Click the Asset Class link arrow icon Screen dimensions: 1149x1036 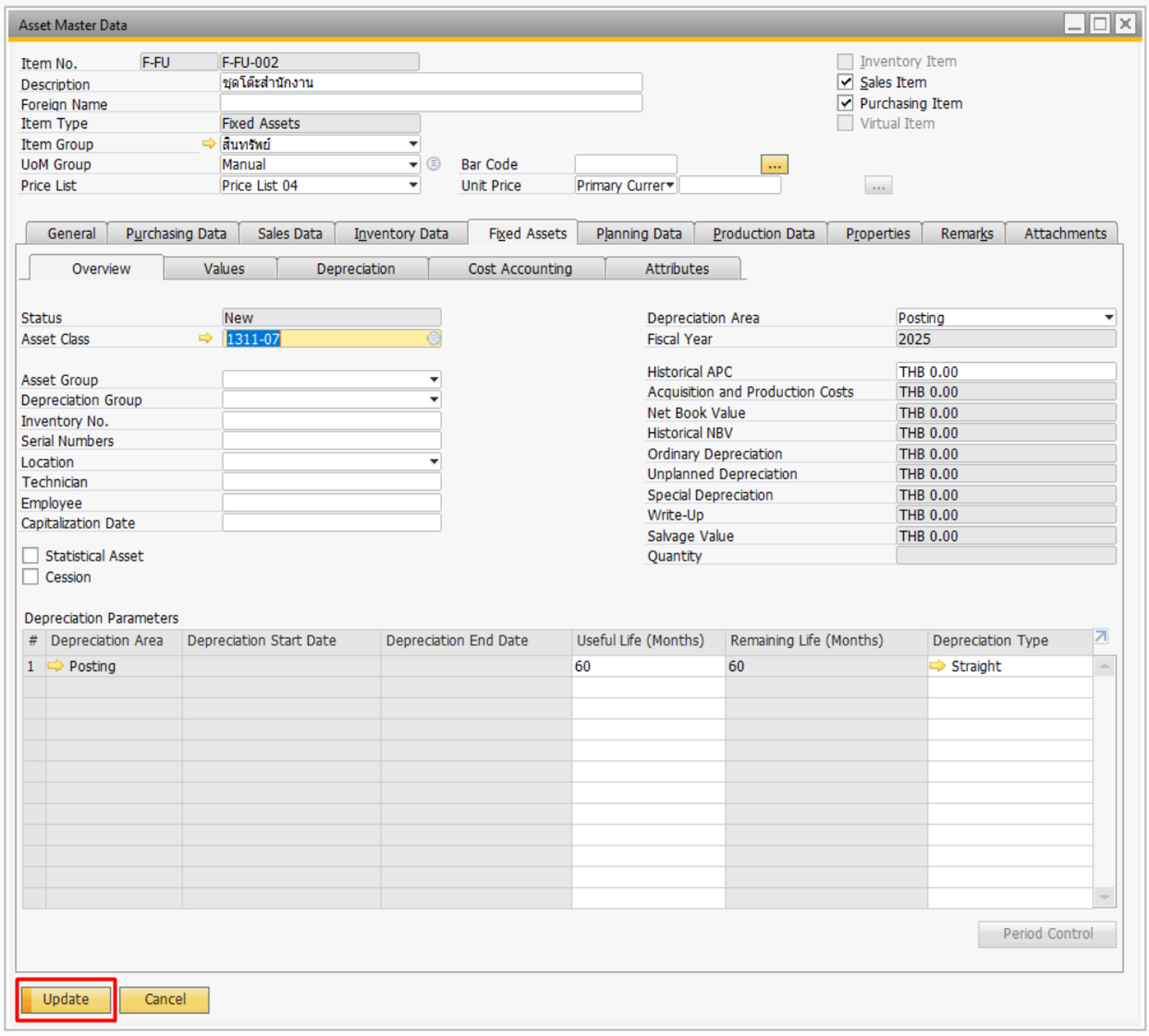click(x=205, y=338)
